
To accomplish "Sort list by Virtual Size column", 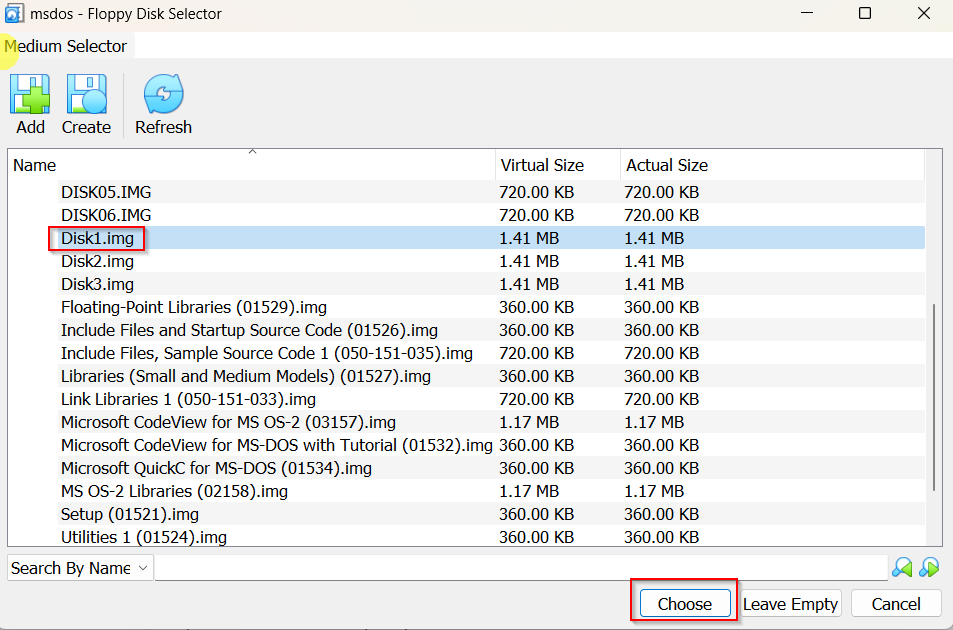I will [556, 165].
